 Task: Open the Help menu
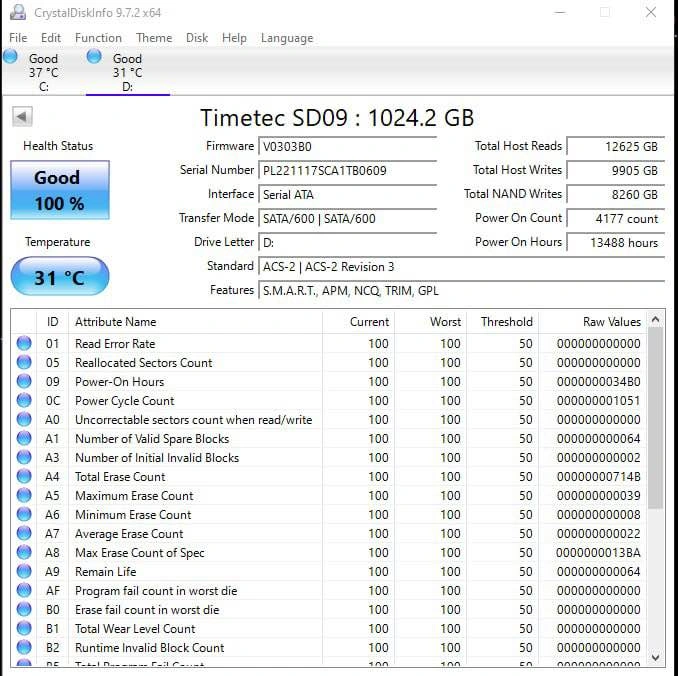[x=234, y=38]
